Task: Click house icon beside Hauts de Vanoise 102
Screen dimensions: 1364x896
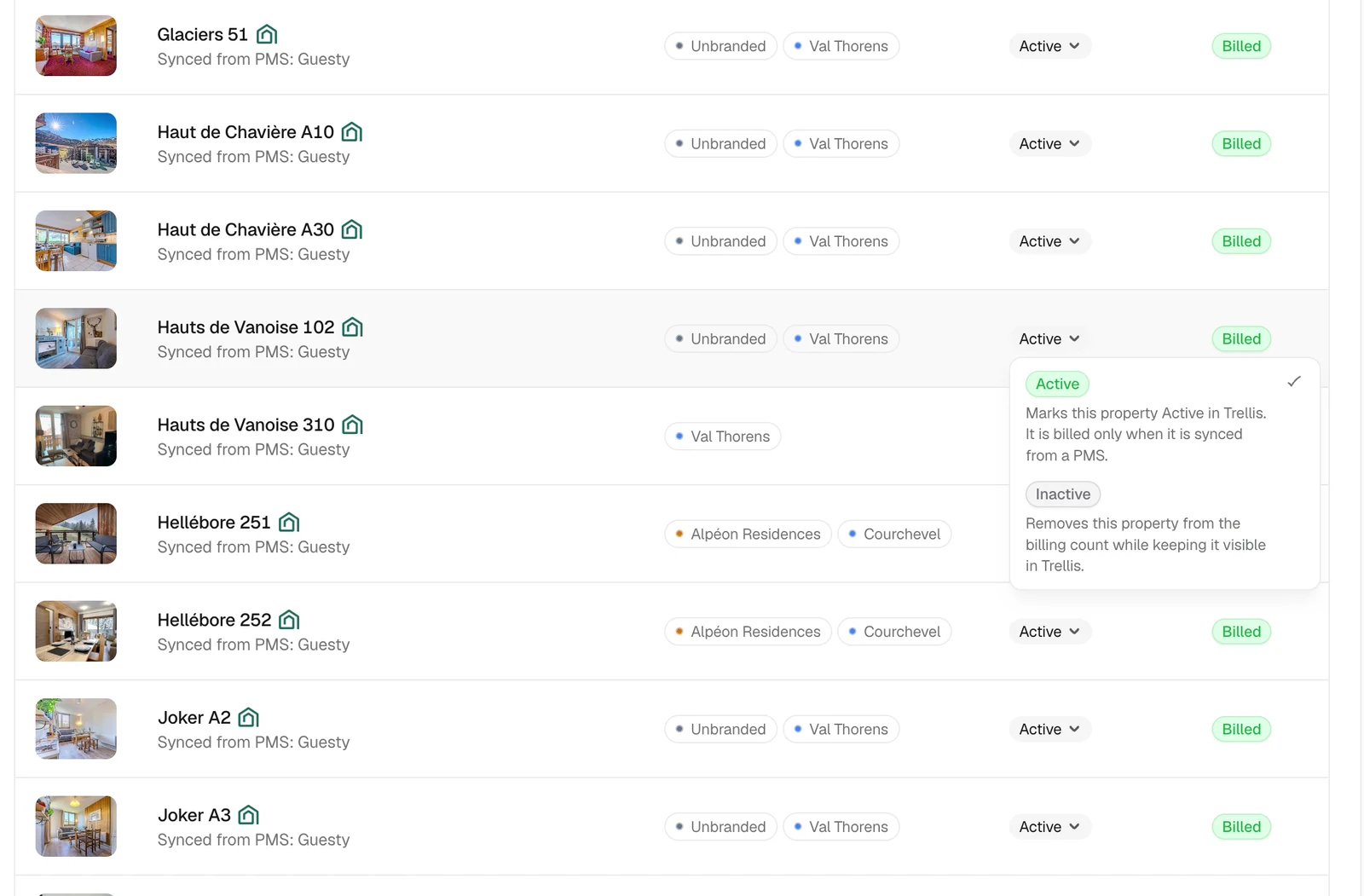Action: [x=353, y=327]
